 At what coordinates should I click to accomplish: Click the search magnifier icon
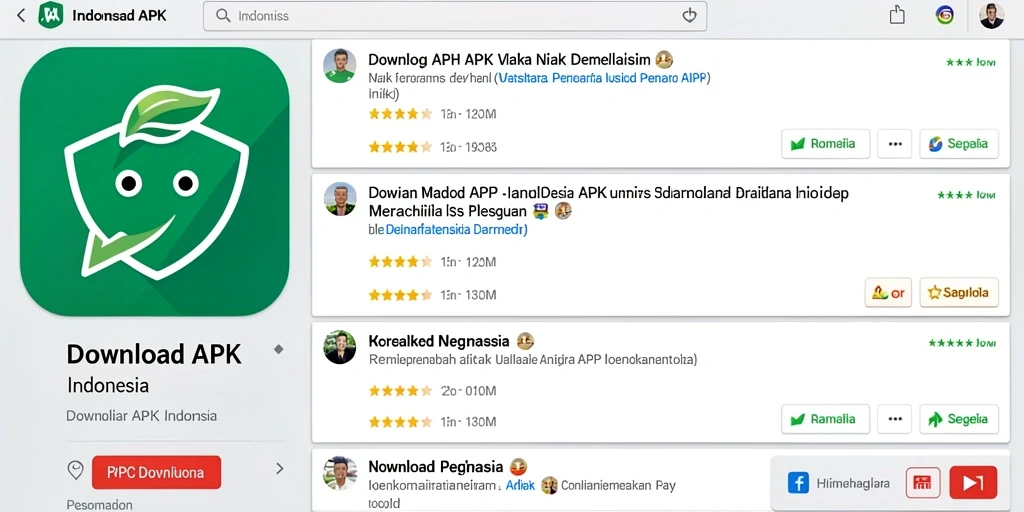click(x=223, y=16)
